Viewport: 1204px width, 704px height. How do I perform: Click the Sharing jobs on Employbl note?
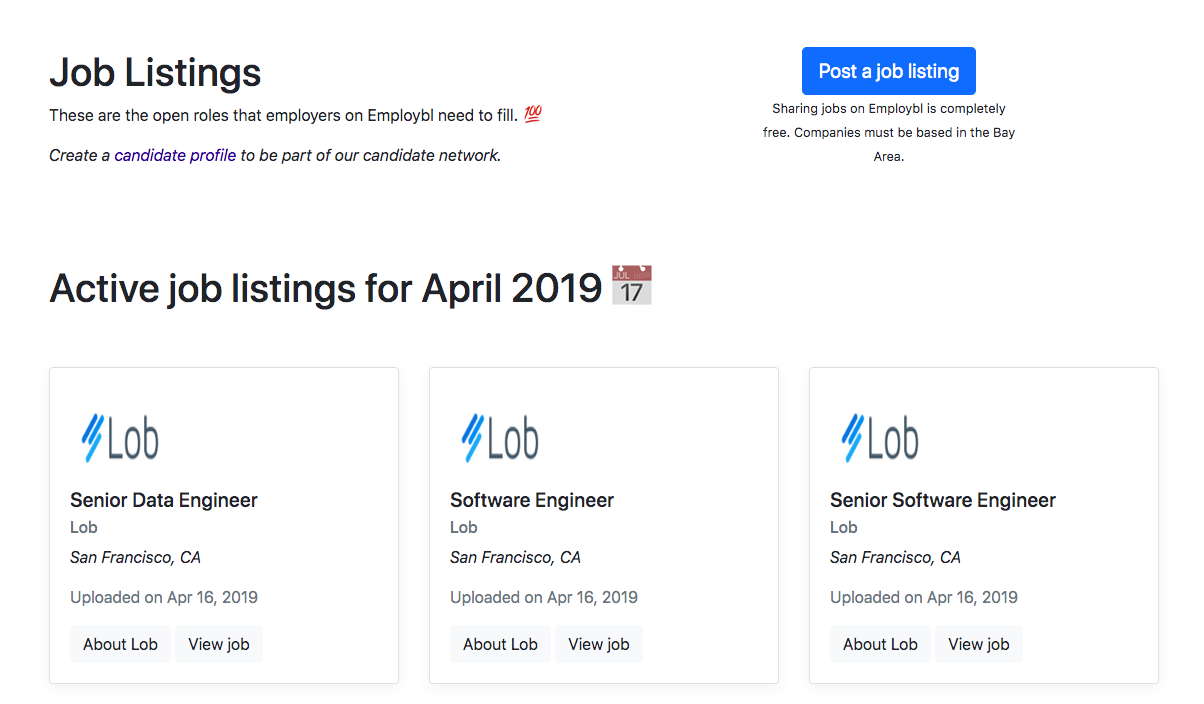[889, 132]
